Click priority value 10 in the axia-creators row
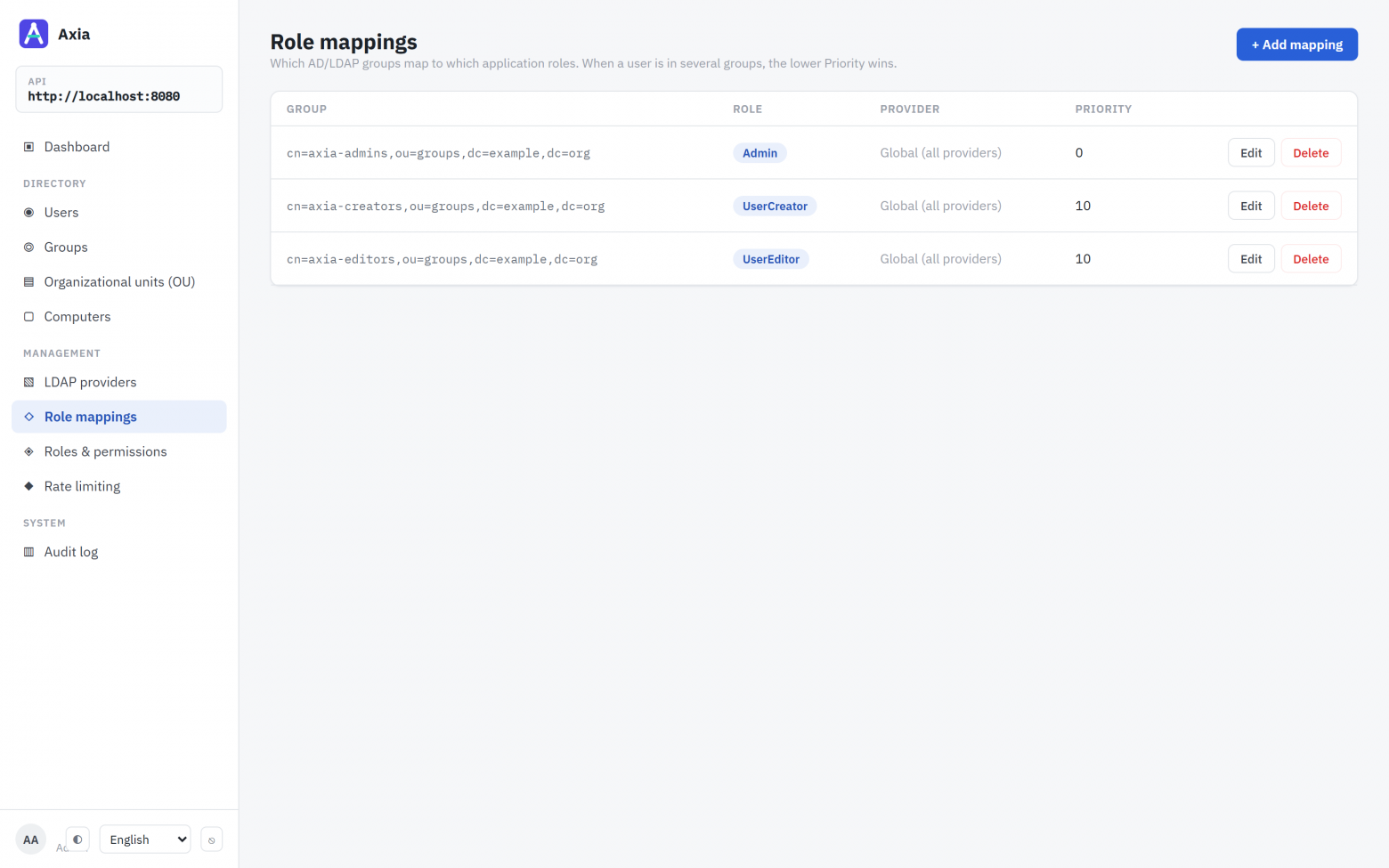The image size is (1389, 868). (1083, 206)
